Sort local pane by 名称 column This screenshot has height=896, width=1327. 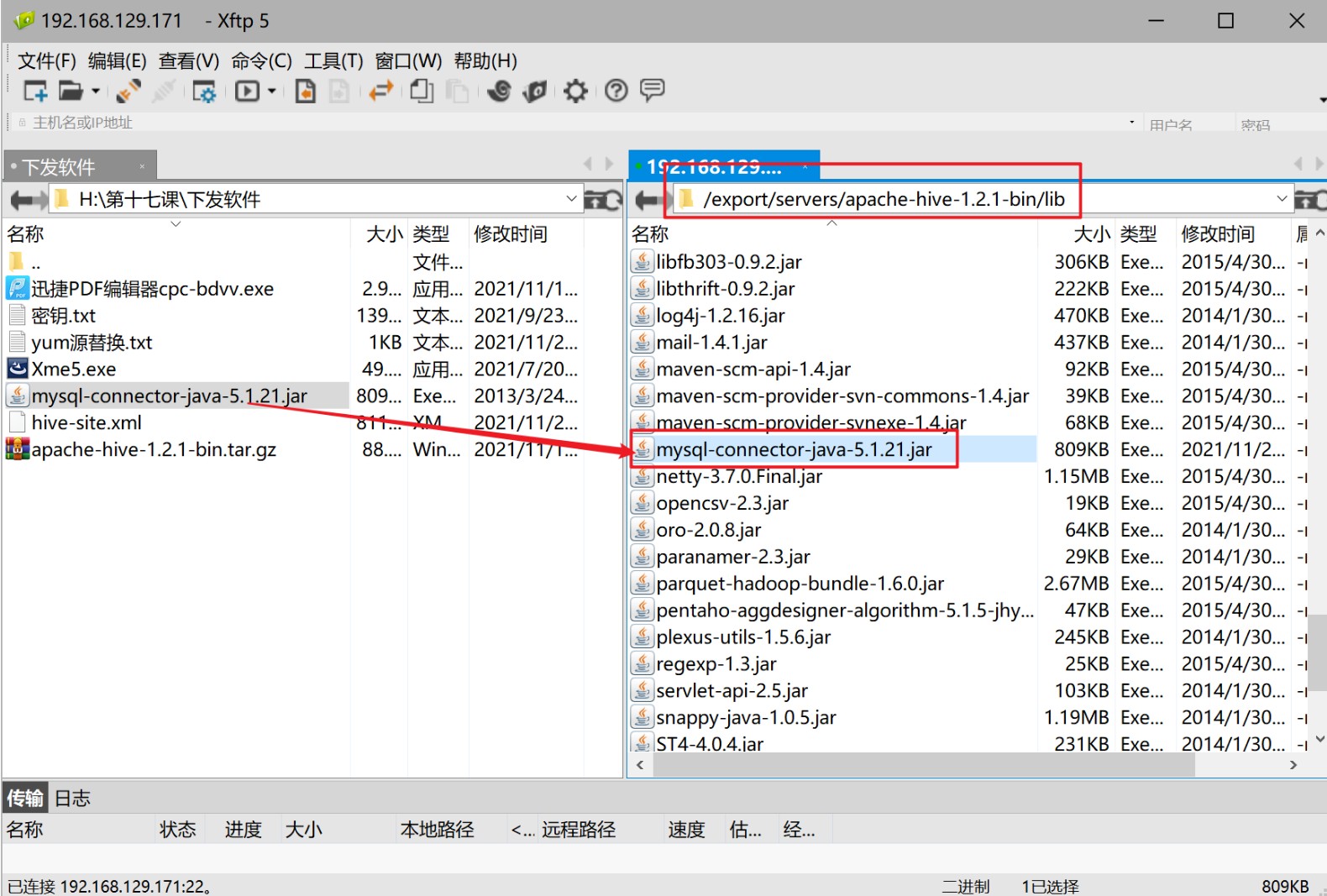tap(176, 233)
